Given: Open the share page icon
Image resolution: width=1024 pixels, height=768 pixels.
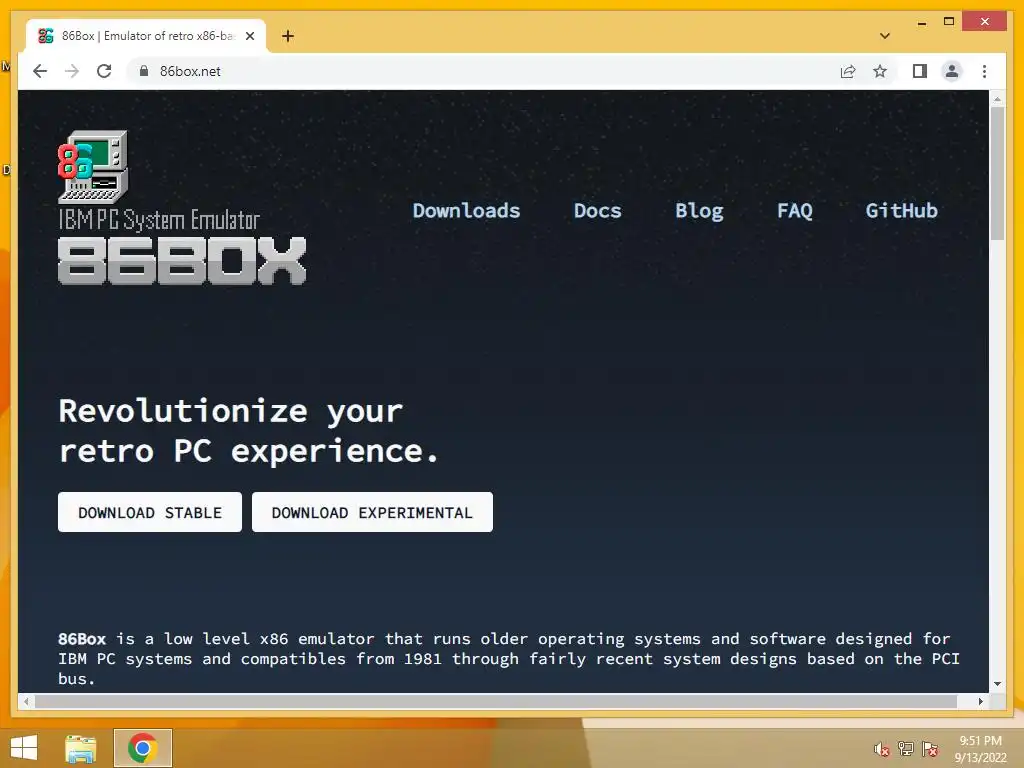Looking at the screenshot, I should [x=848, y=71].
